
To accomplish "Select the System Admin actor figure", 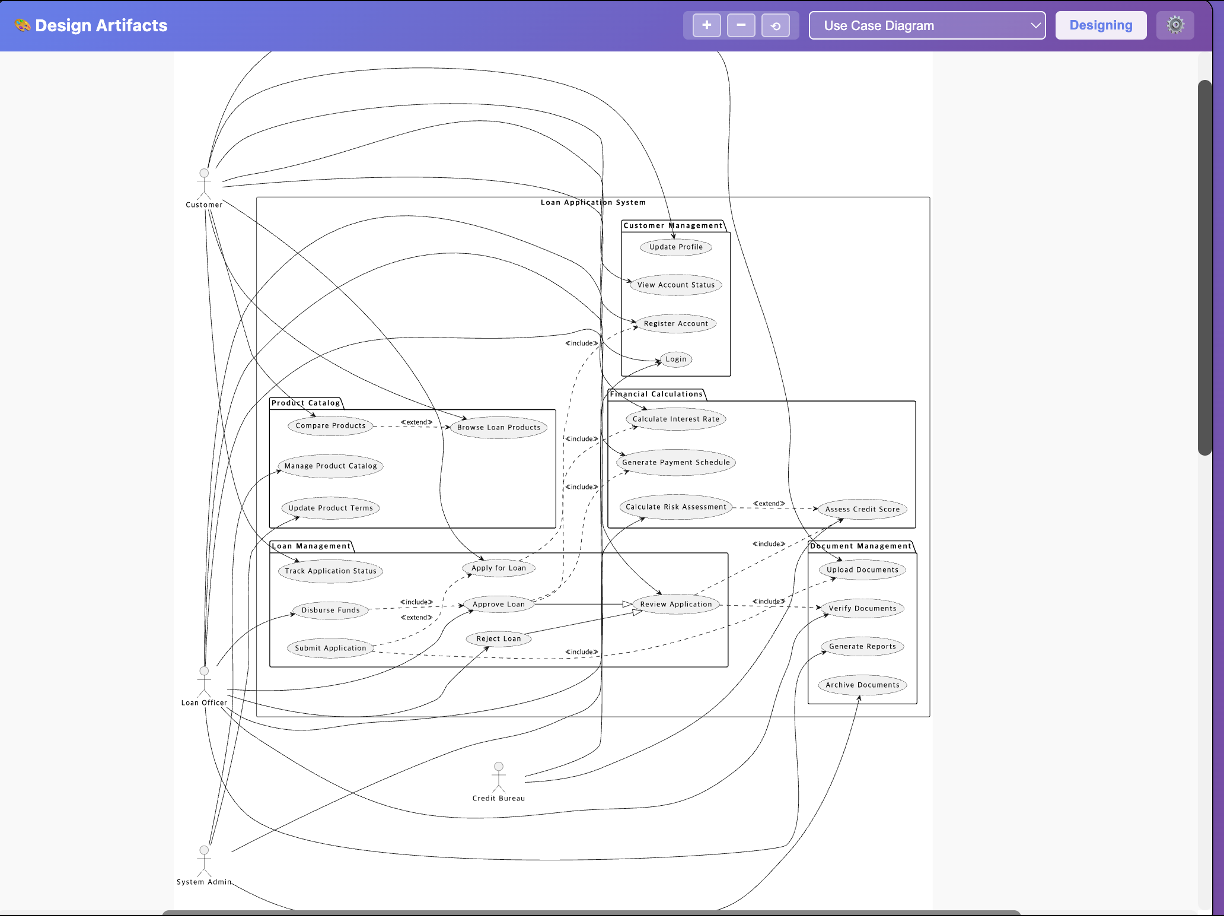I will (204, 860).
